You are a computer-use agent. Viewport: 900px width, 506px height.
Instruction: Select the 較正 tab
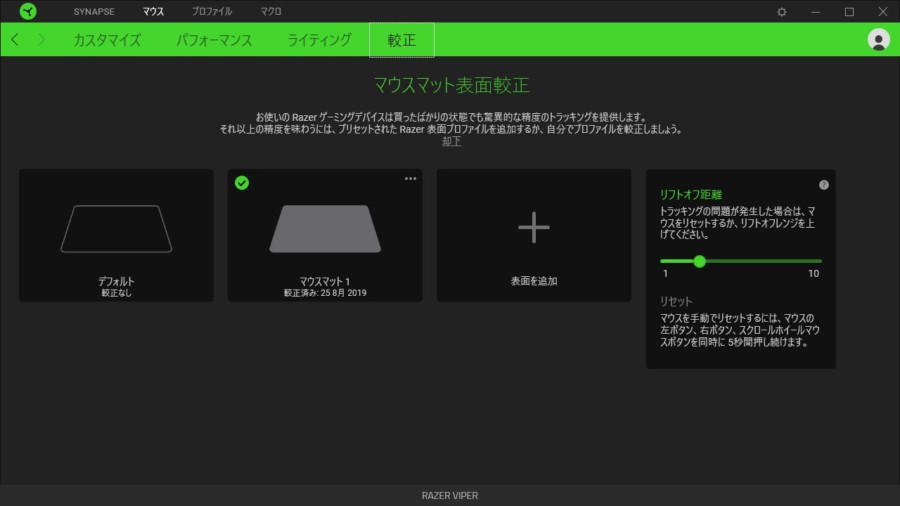point(401,40)
